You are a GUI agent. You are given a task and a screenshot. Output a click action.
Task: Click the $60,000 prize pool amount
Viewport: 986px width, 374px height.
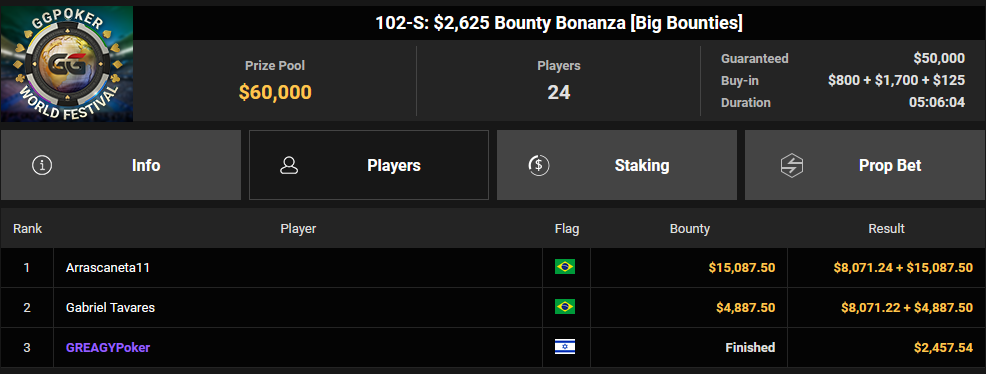pyautogui.click(x=275, y=92)
